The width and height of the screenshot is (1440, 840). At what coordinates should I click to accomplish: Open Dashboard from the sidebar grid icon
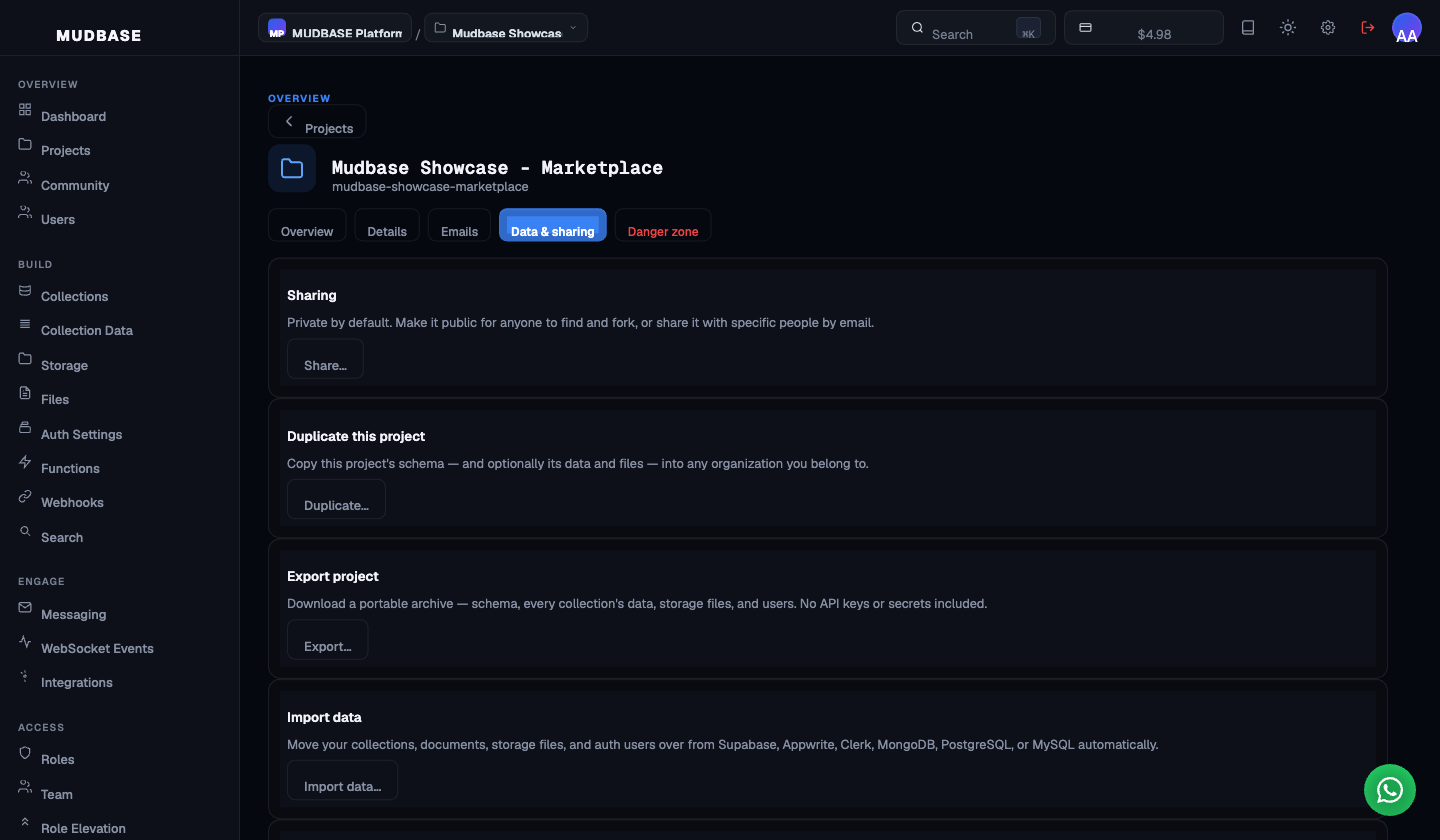click(25, 109)
